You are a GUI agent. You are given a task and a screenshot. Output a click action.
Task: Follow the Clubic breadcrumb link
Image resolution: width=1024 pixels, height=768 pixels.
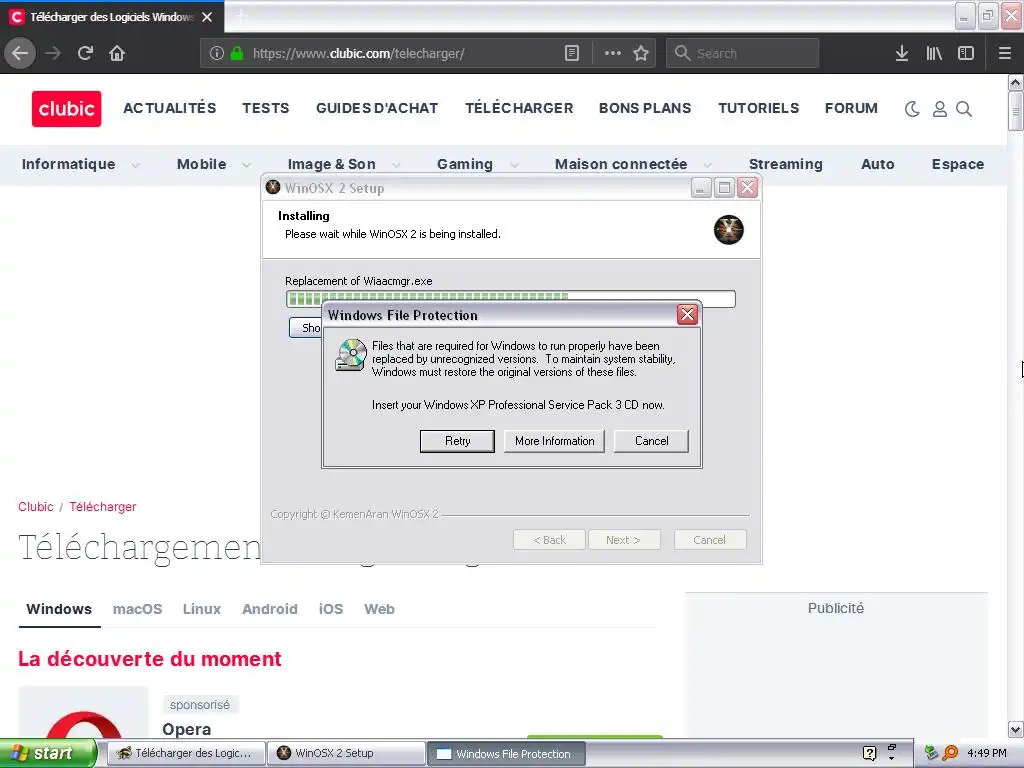tap(36, 507)
